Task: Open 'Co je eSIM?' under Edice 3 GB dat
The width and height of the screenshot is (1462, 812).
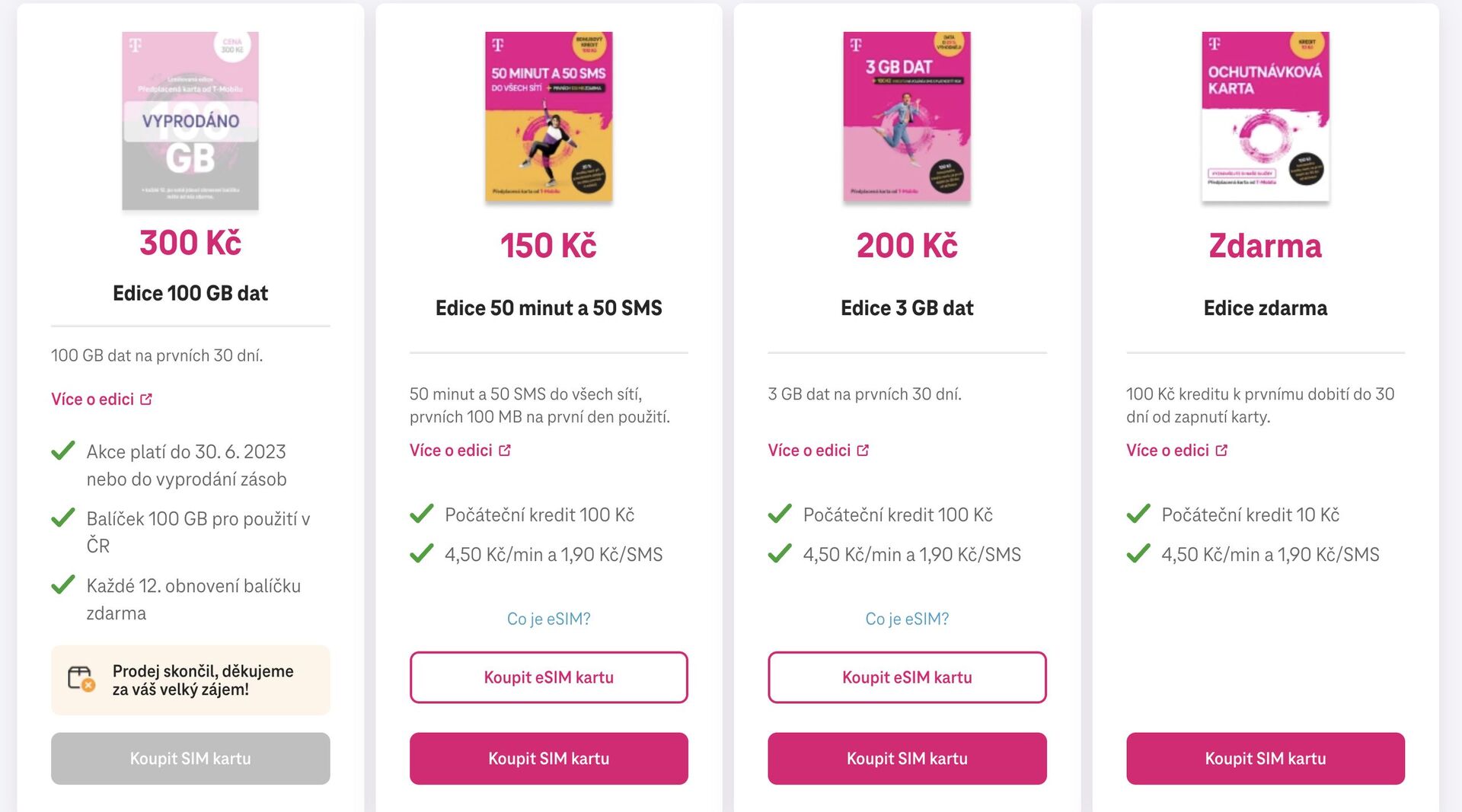Action: click(907, 619)
